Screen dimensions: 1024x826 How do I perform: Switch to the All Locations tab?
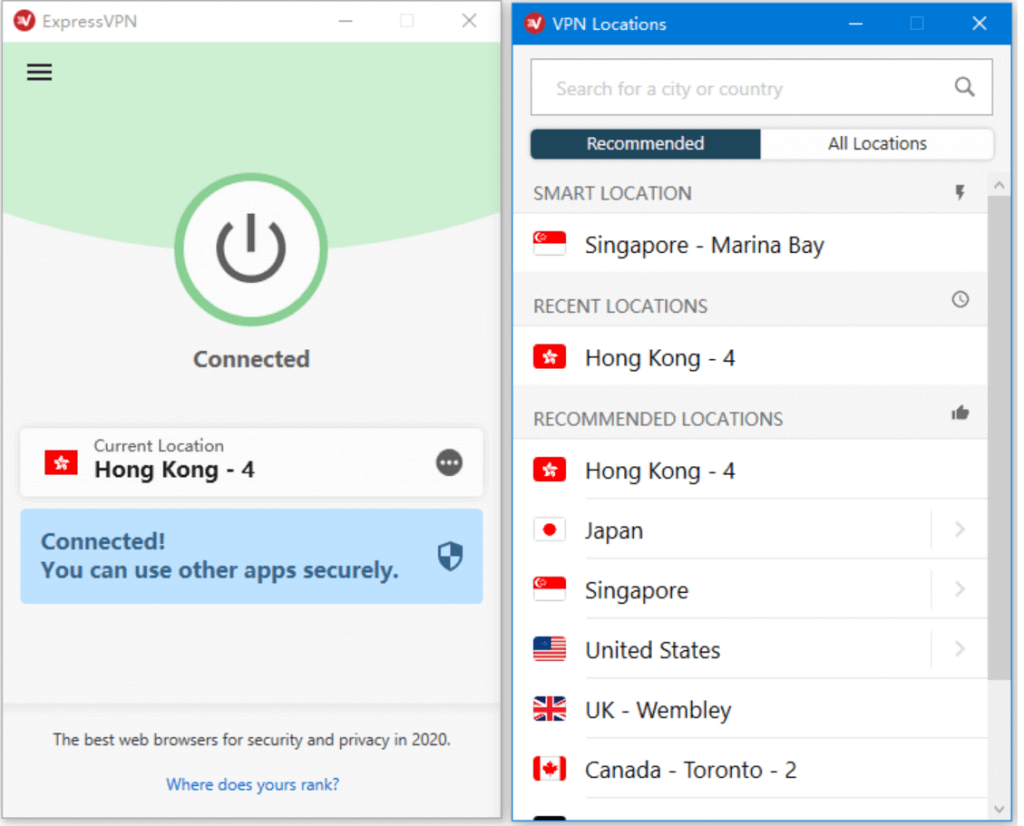pyautogui.click(x=877, y=144)
